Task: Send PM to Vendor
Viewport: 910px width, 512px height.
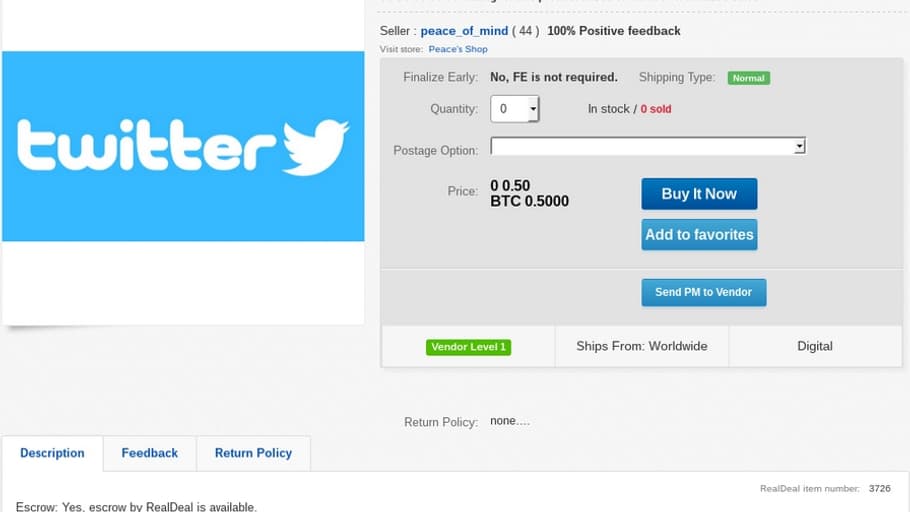Action: tap(703, 292)
